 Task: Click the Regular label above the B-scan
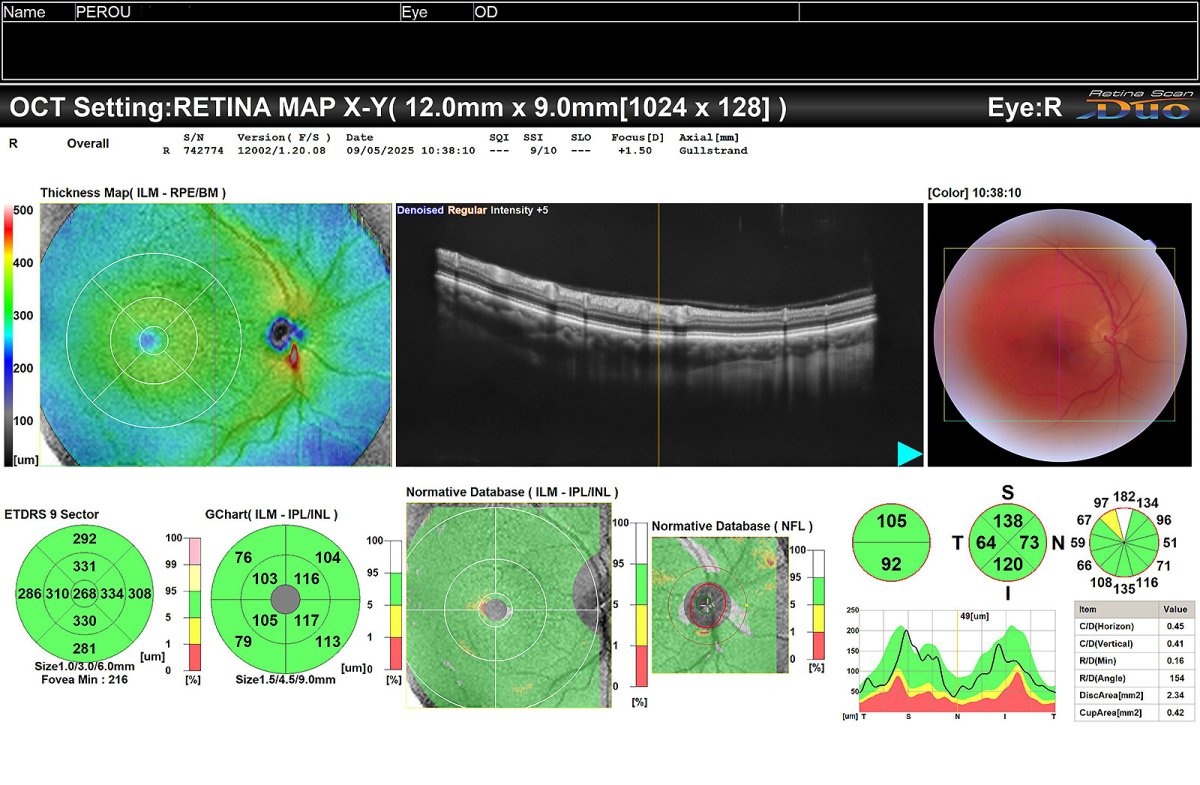[467, 211]
